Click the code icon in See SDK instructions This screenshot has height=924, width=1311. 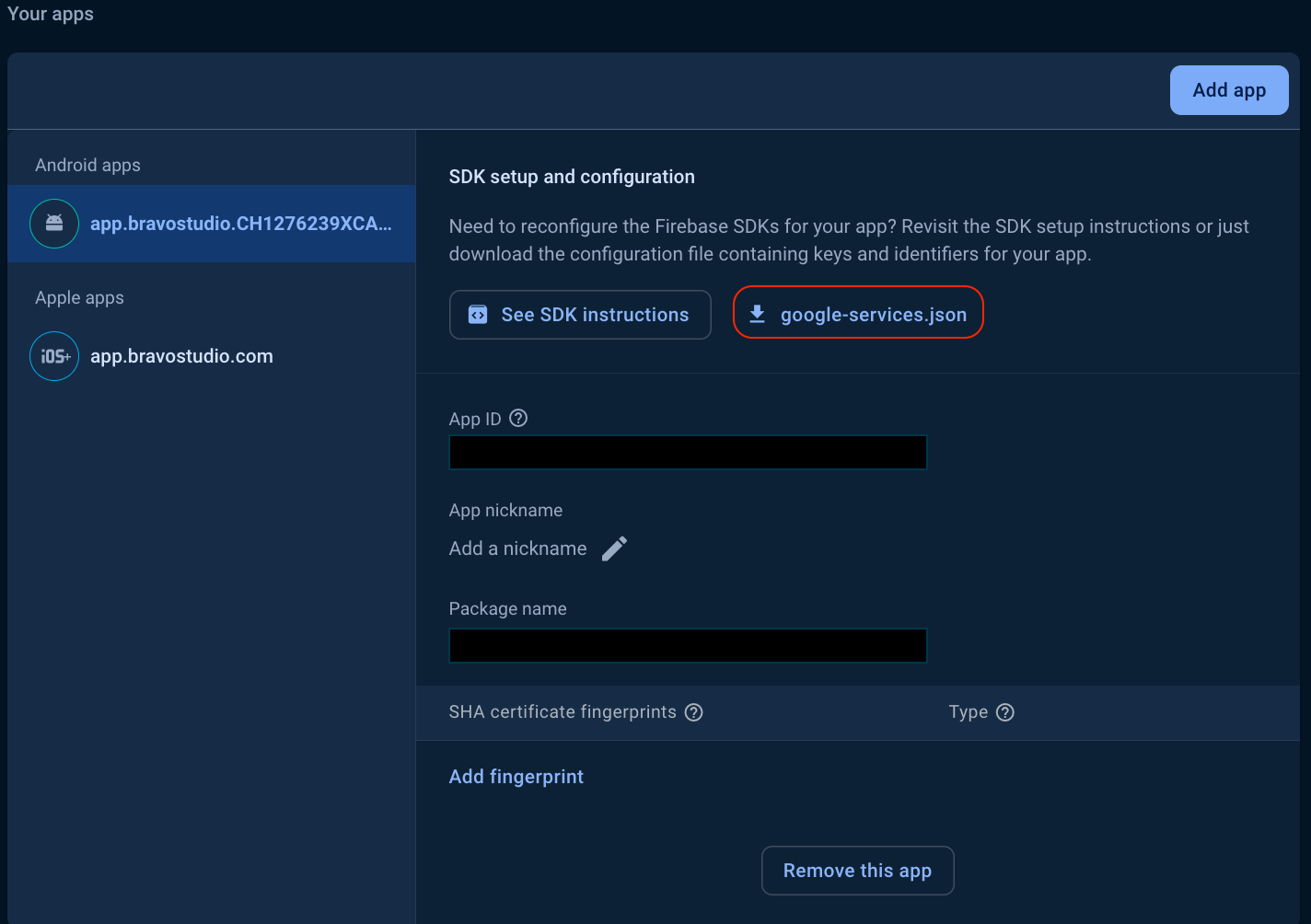pos(478,315)
